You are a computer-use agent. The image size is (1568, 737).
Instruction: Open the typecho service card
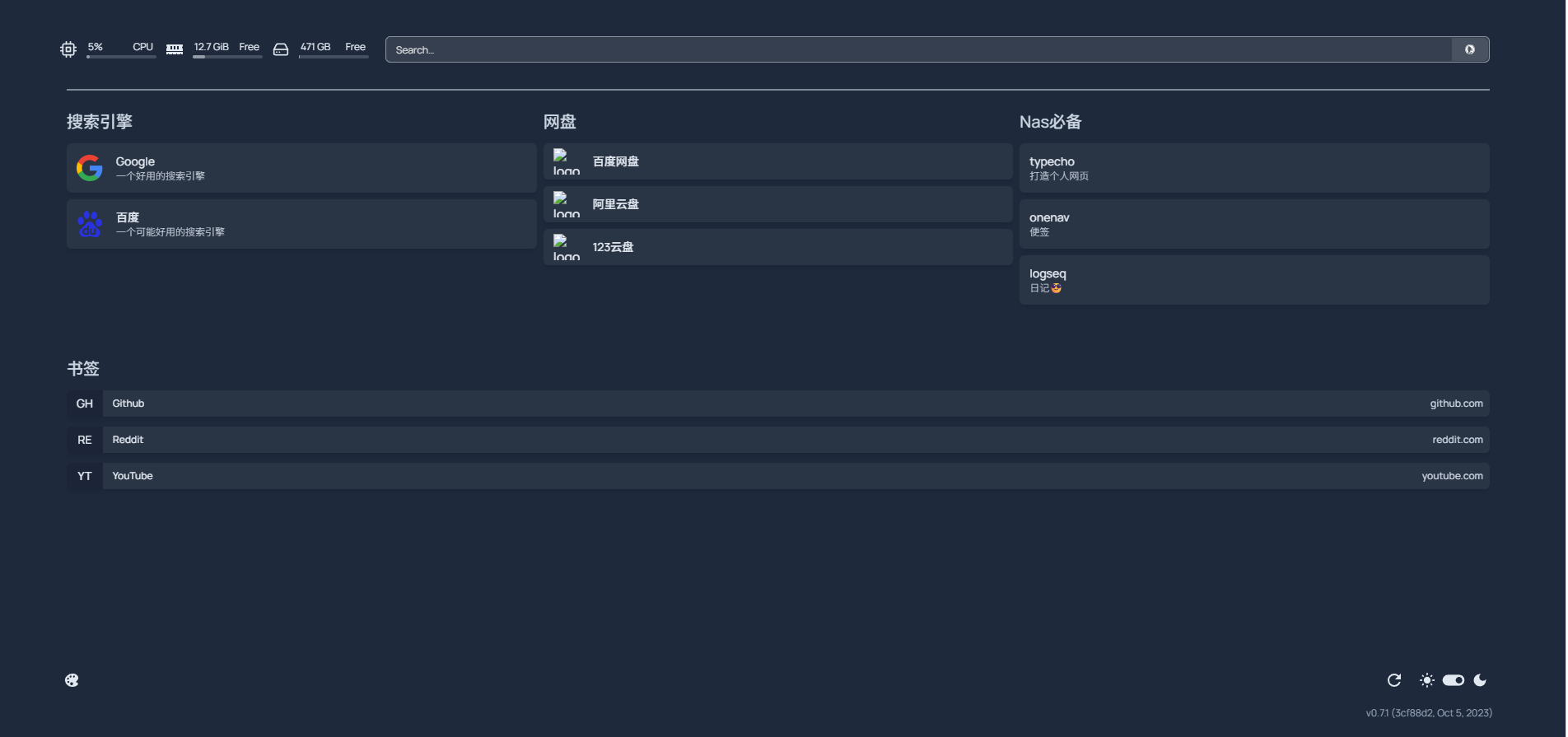coord(1254,168)
